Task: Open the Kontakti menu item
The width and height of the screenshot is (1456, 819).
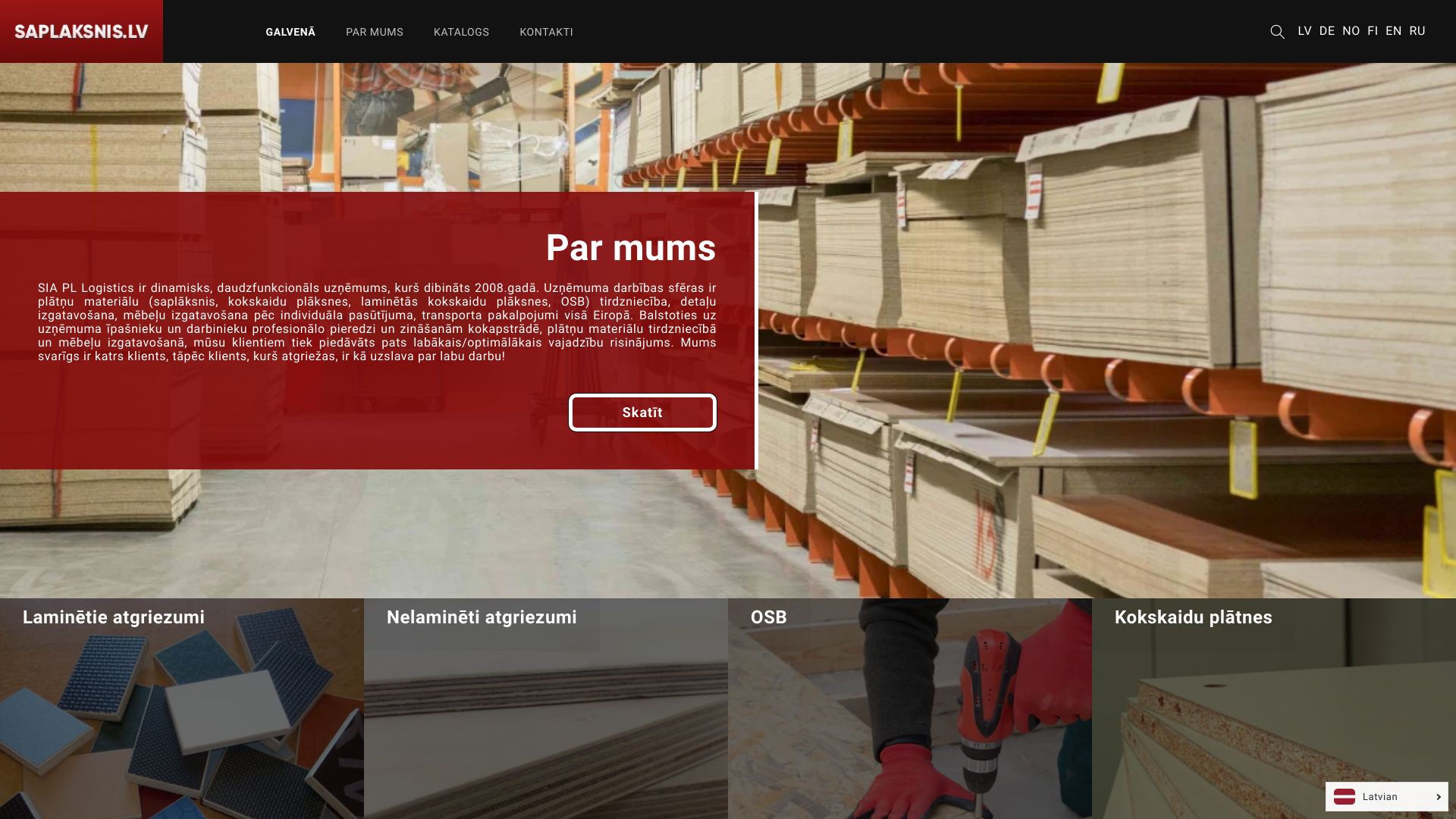Action: [x=546, y=32]
